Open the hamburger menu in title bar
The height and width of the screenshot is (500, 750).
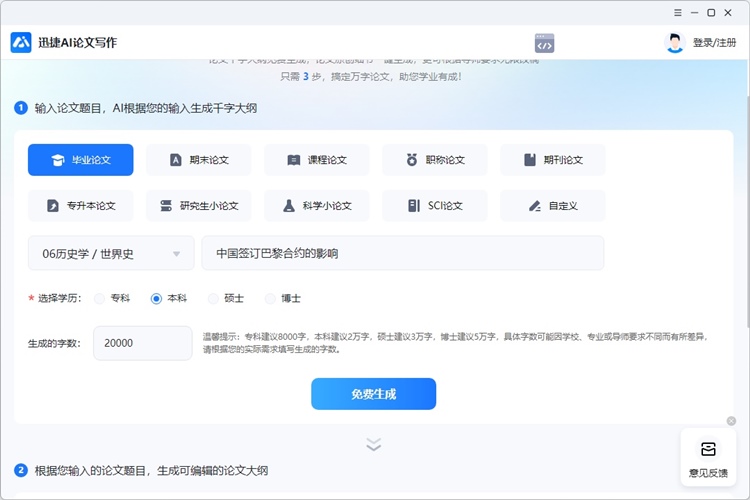point(678,13)
